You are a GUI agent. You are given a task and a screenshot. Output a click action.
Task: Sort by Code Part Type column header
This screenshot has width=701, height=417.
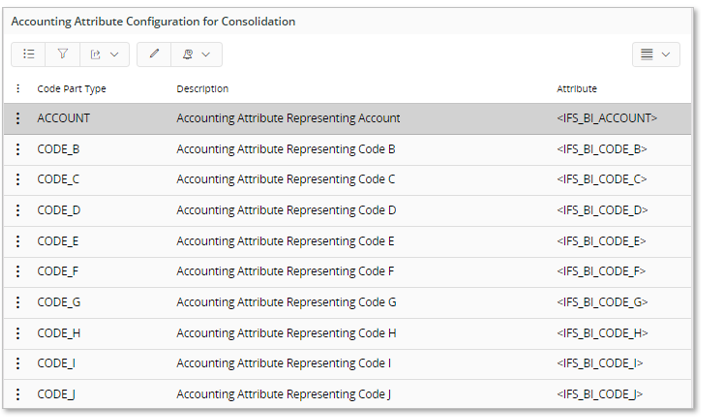click(71, 89)
